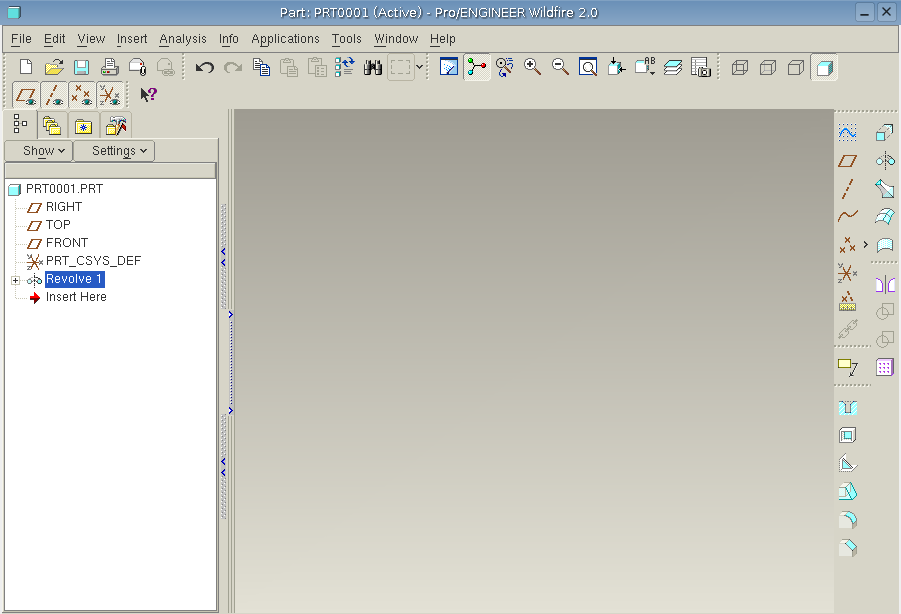Open the Tools menu
This screenshot has height=614, width=901.
tap(346, 39)
